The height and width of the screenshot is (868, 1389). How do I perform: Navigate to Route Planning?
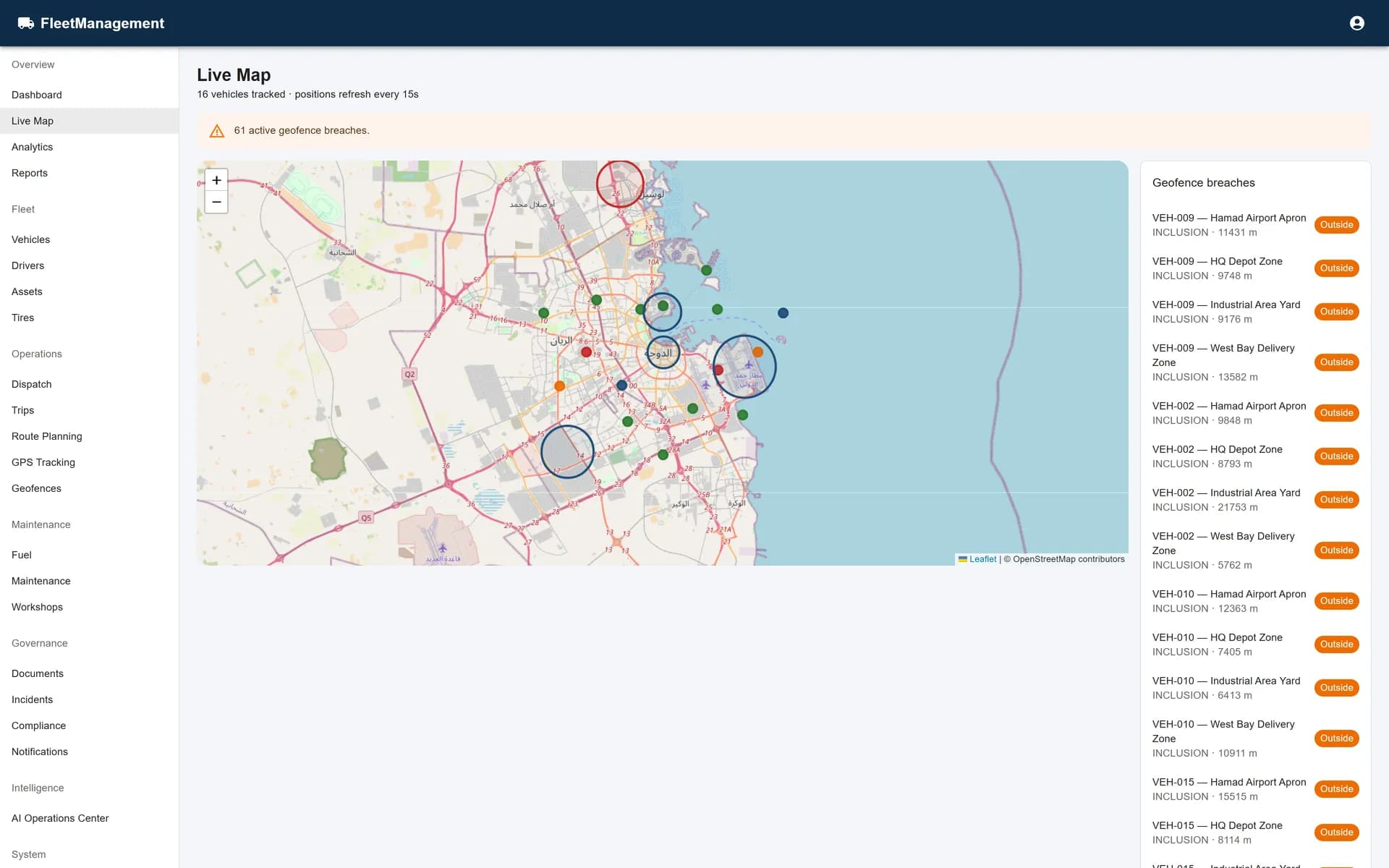pyautogui.click(x=89, y=436)
